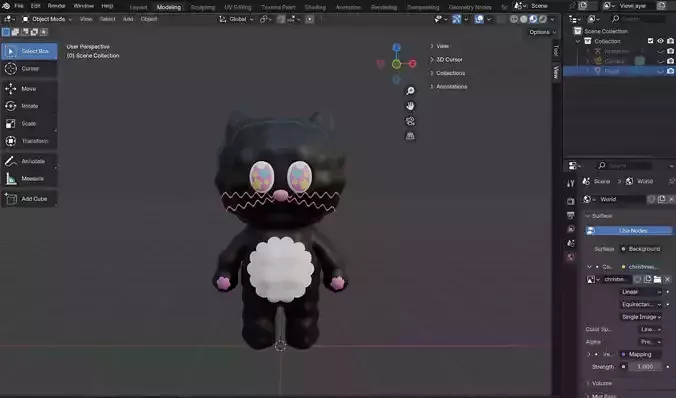
Task: Toggle camera view icon in viewport
Action: pyautogui.click(x=410, y=121)
